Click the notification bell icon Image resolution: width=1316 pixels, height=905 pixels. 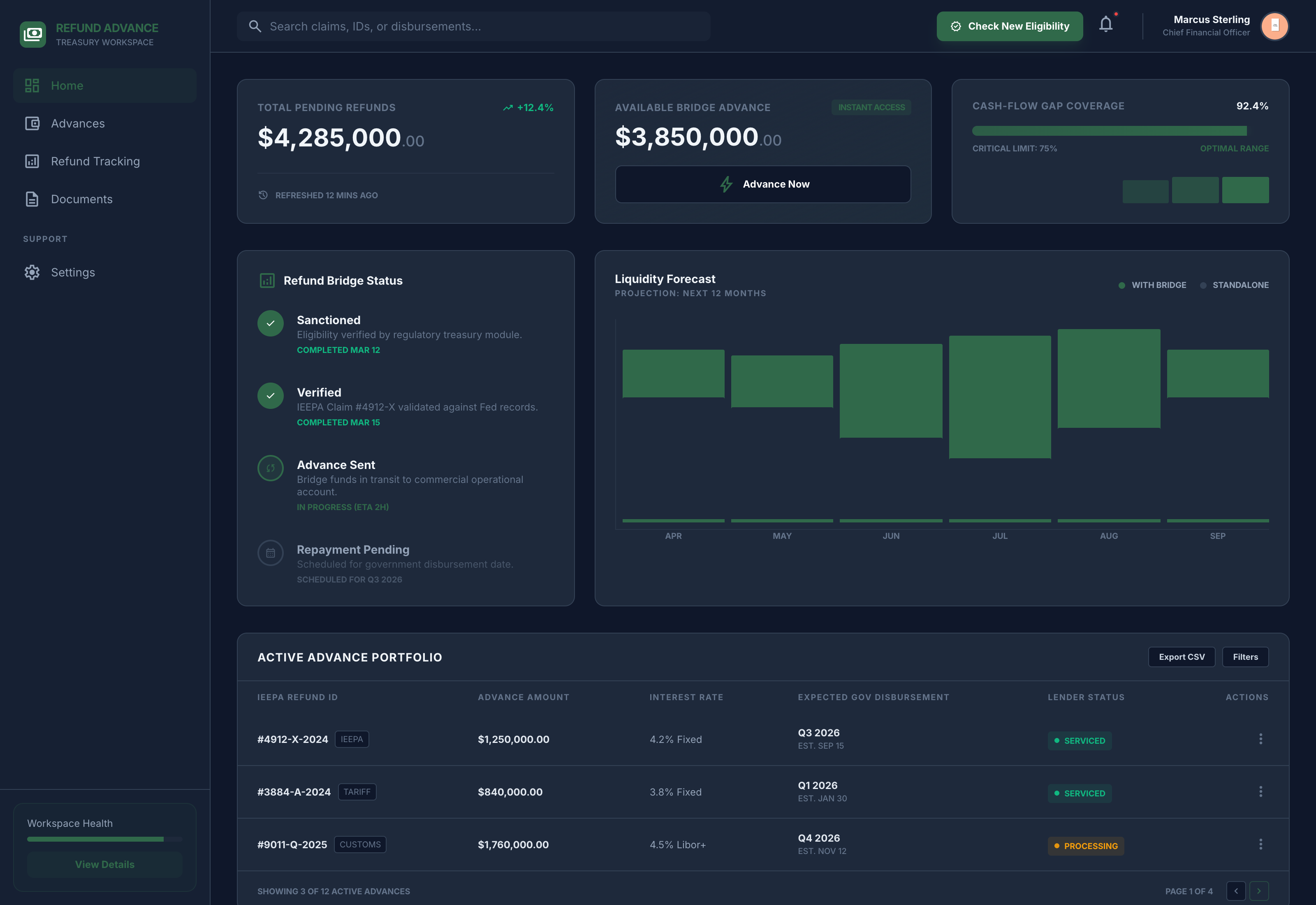point(1105,24)
